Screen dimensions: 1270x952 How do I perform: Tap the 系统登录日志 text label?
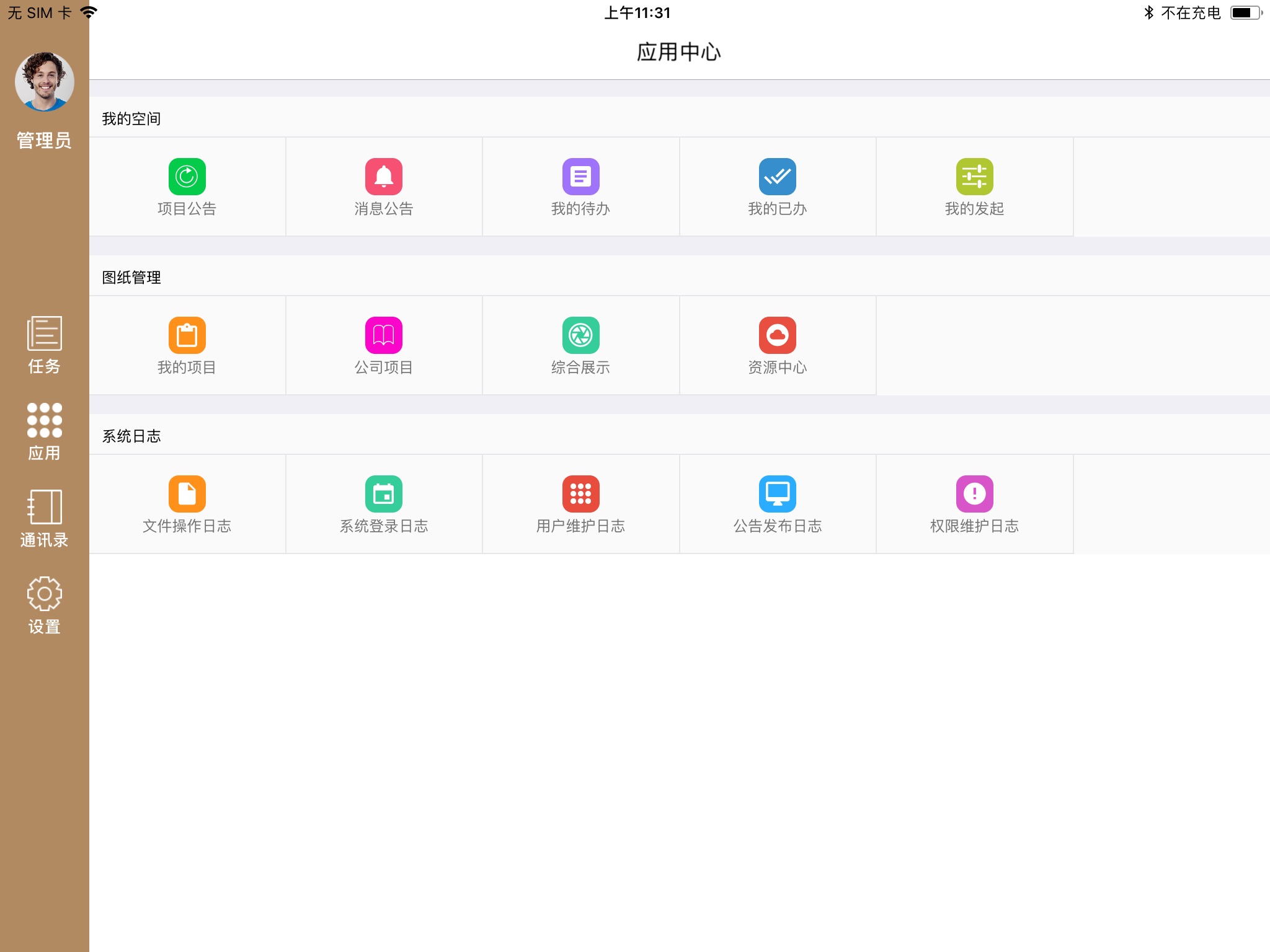384,526
